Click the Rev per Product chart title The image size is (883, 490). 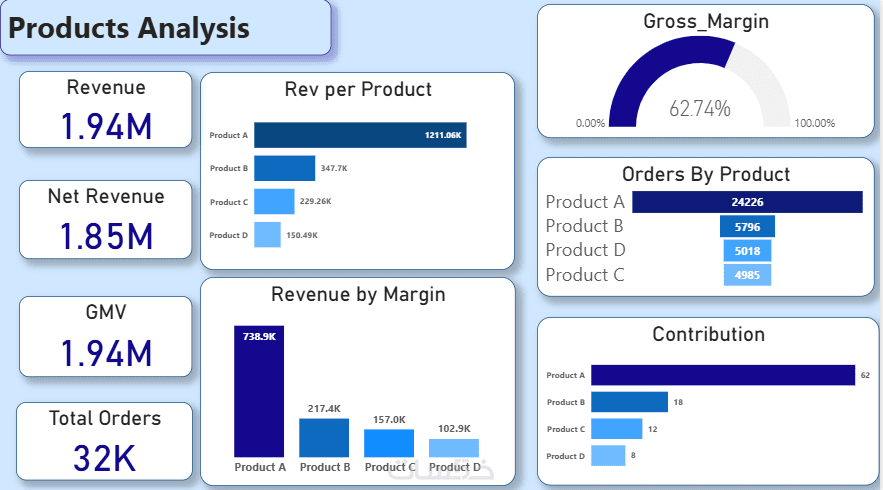(x=358, y=89)
